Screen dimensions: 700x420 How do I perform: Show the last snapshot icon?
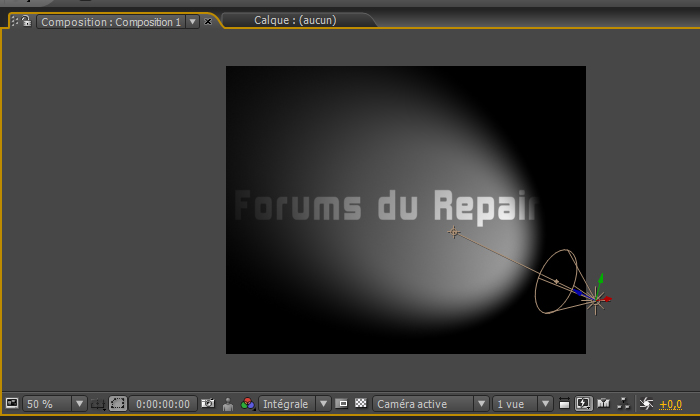point(228,404)
